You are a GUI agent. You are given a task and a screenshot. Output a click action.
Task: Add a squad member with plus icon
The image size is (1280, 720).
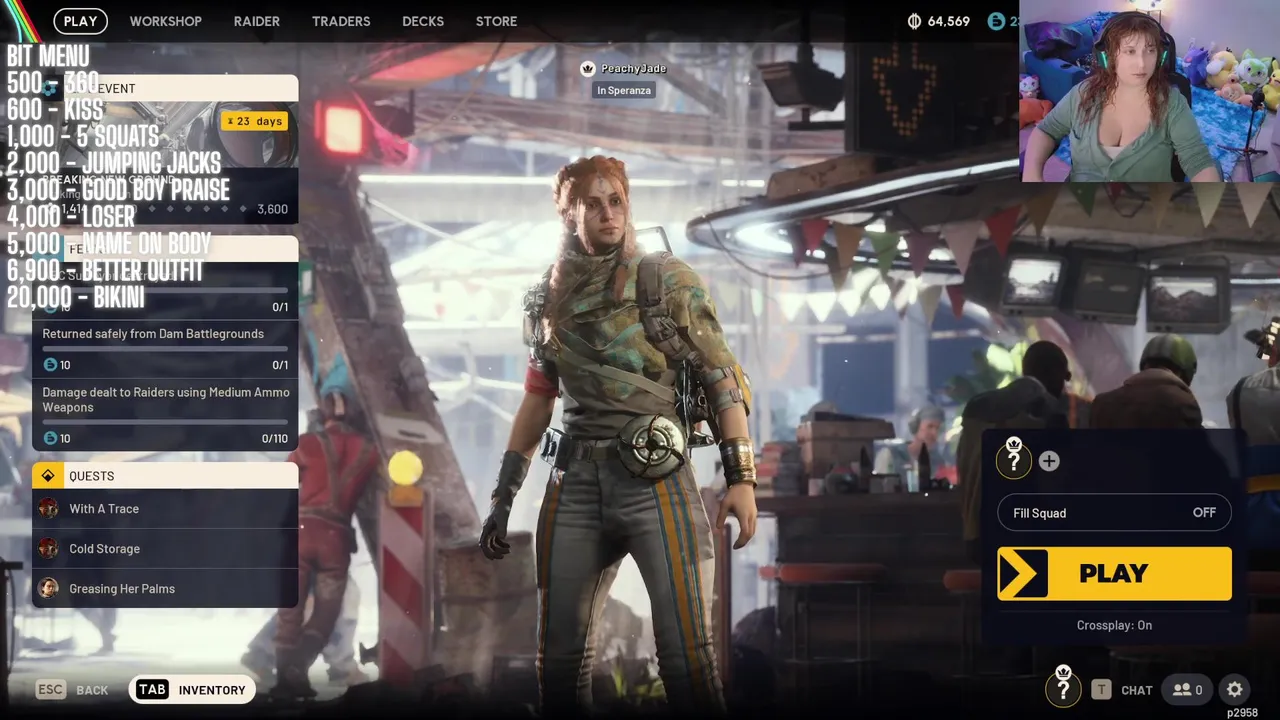pos(1049,461)
